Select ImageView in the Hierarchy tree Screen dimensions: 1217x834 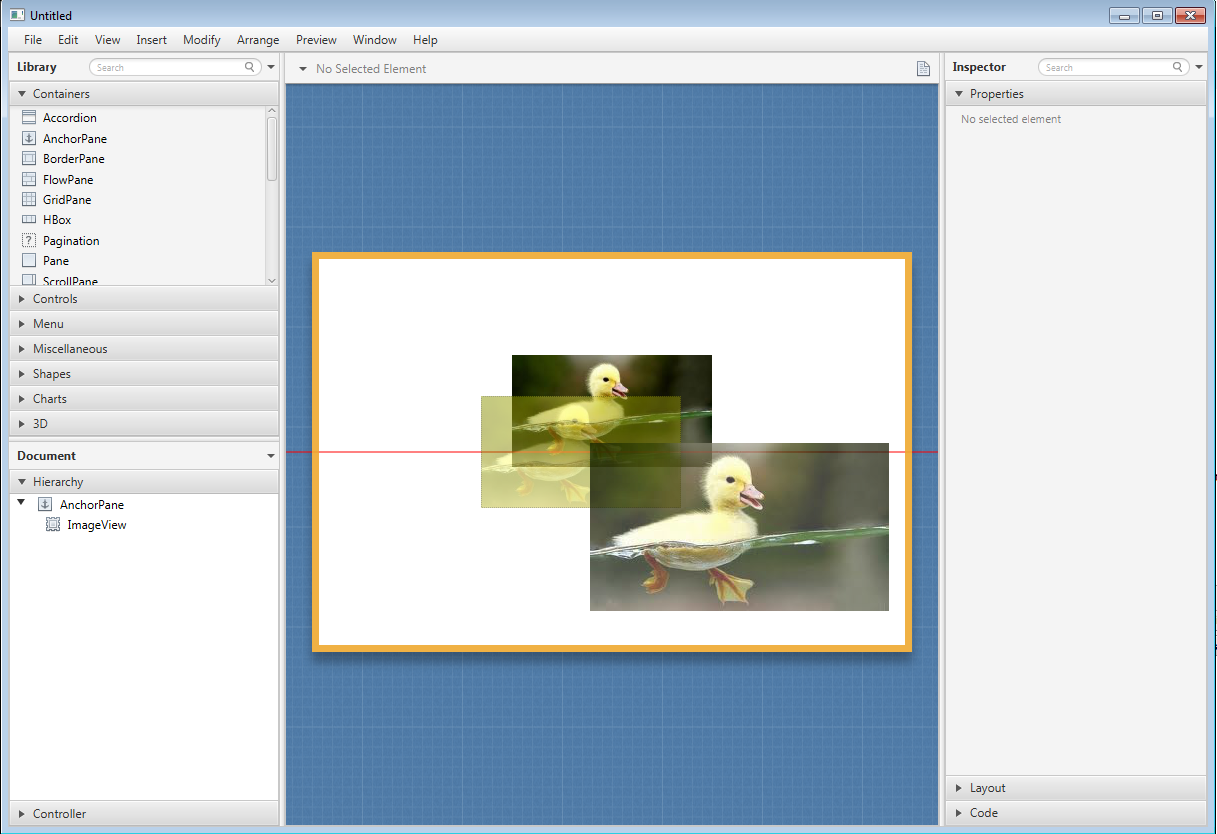[x=96, y=525]
